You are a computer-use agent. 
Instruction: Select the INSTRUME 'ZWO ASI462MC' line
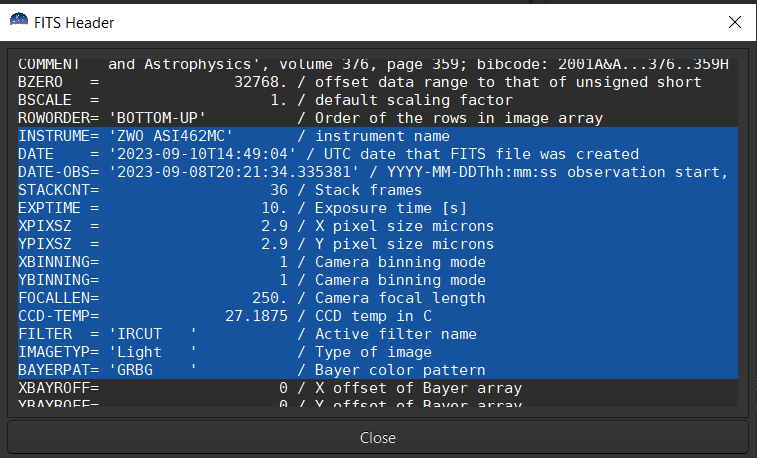[378, 136]
